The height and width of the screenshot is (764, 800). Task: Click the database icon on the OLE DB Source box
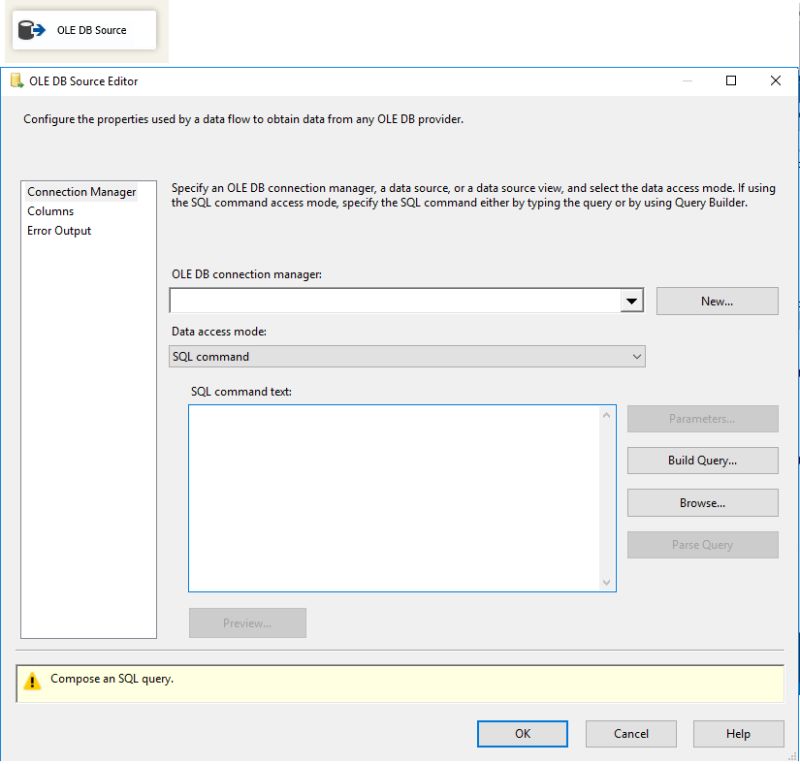tap(28, 30)
